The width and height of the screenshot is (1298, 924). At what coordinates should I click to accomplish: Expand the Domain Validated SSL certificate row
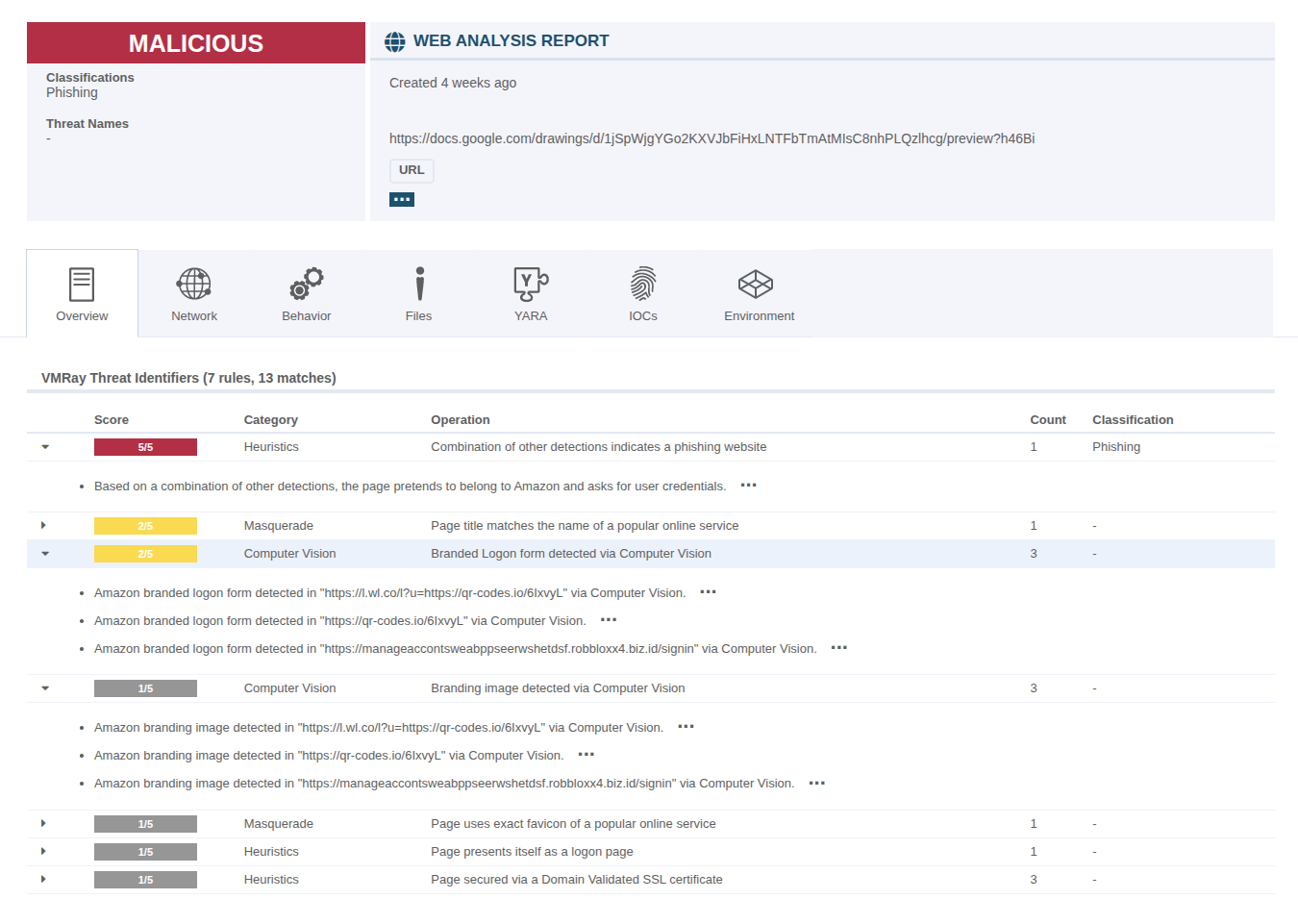tap(44, 880)
